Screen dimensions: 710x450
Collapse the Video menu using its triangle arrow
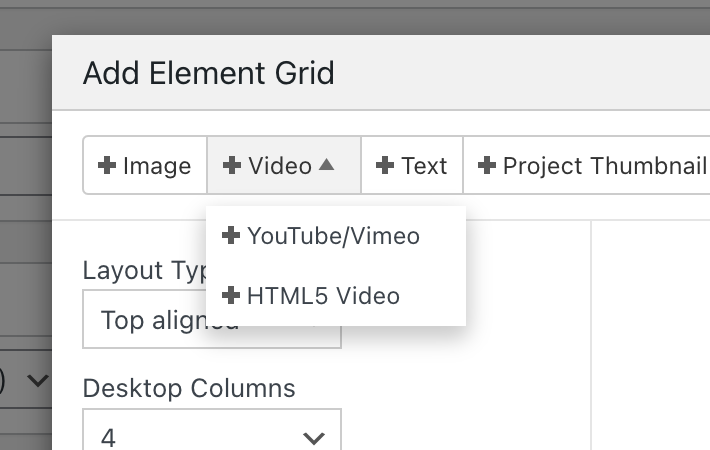[x=326, y=165]
